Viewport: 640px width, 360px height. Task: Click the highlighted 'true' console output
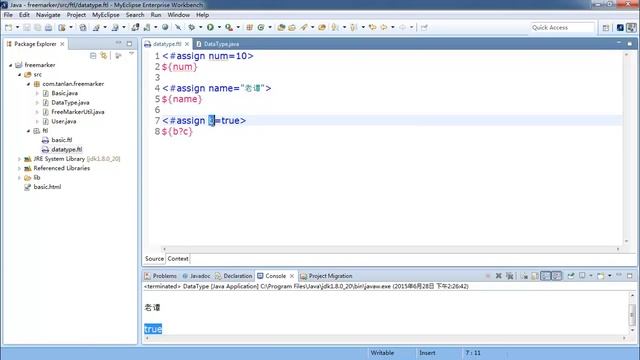point(153,329)
